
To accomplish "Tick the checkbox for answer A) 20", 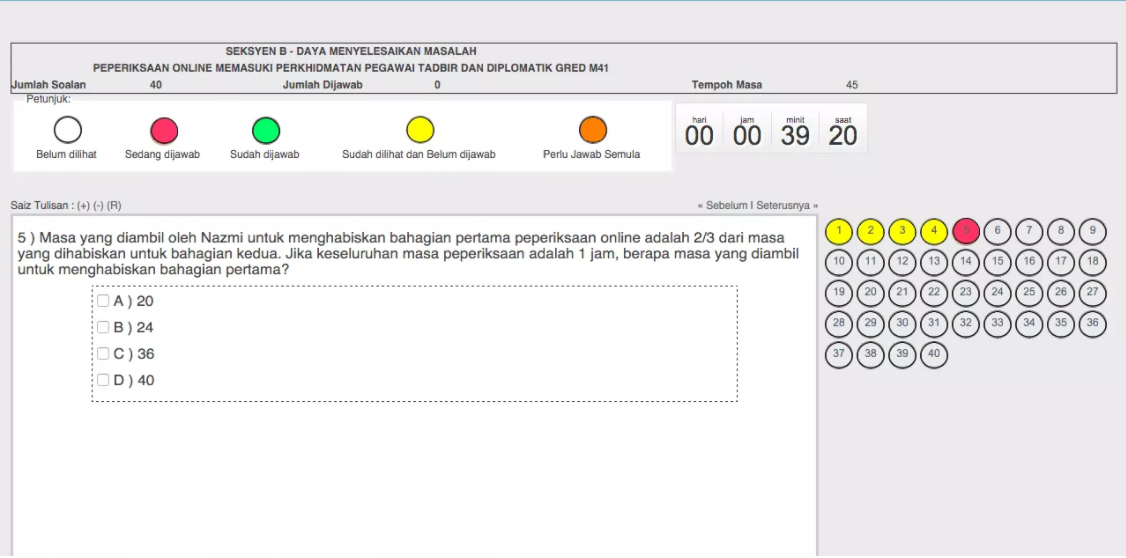I will 103,301.
